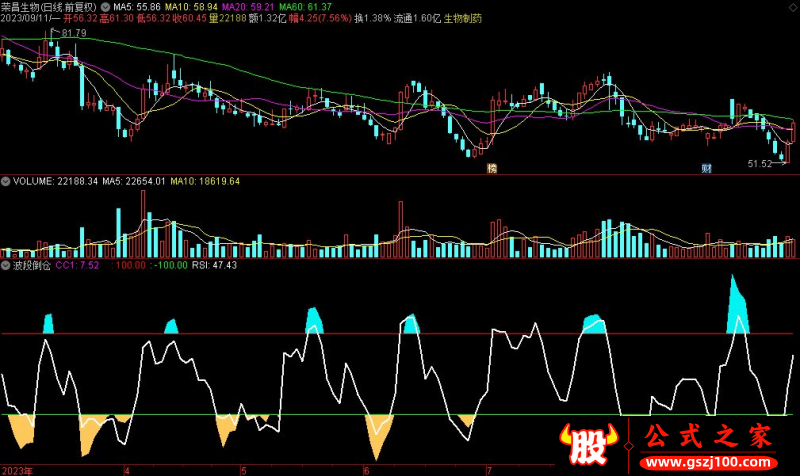Click the 榜 badge icon below the candlesticks
Image resolution: width=800 pixels, height=476 pixels.
[x=492, y=168]
